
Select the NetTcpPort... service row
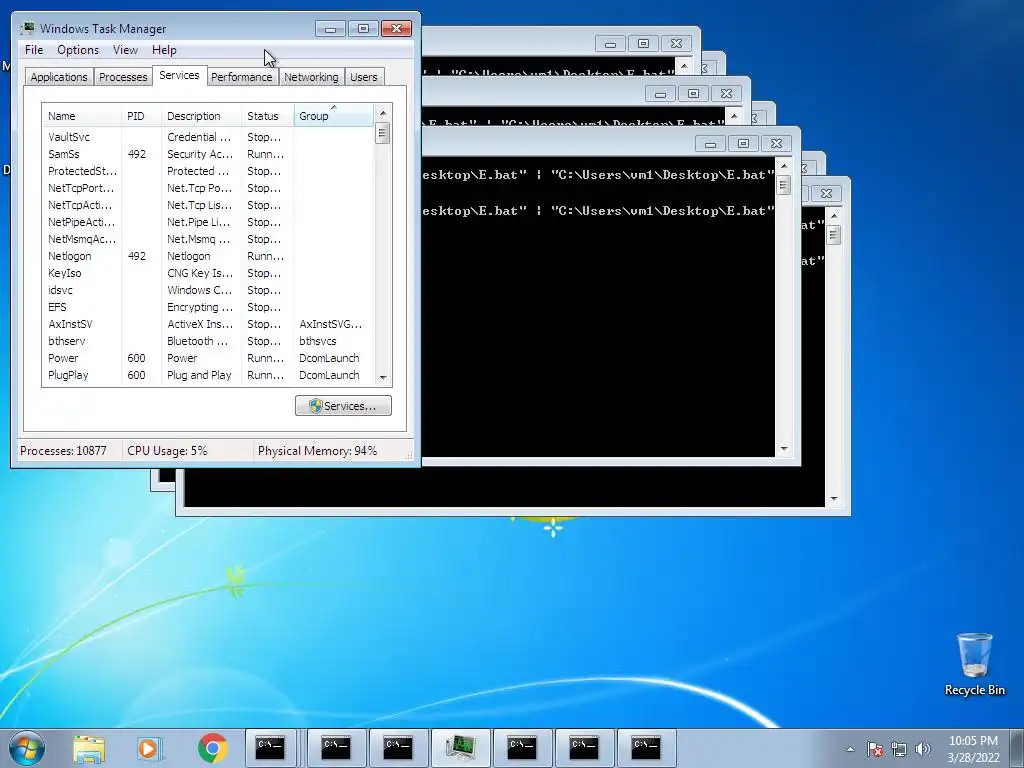point(208,188)
